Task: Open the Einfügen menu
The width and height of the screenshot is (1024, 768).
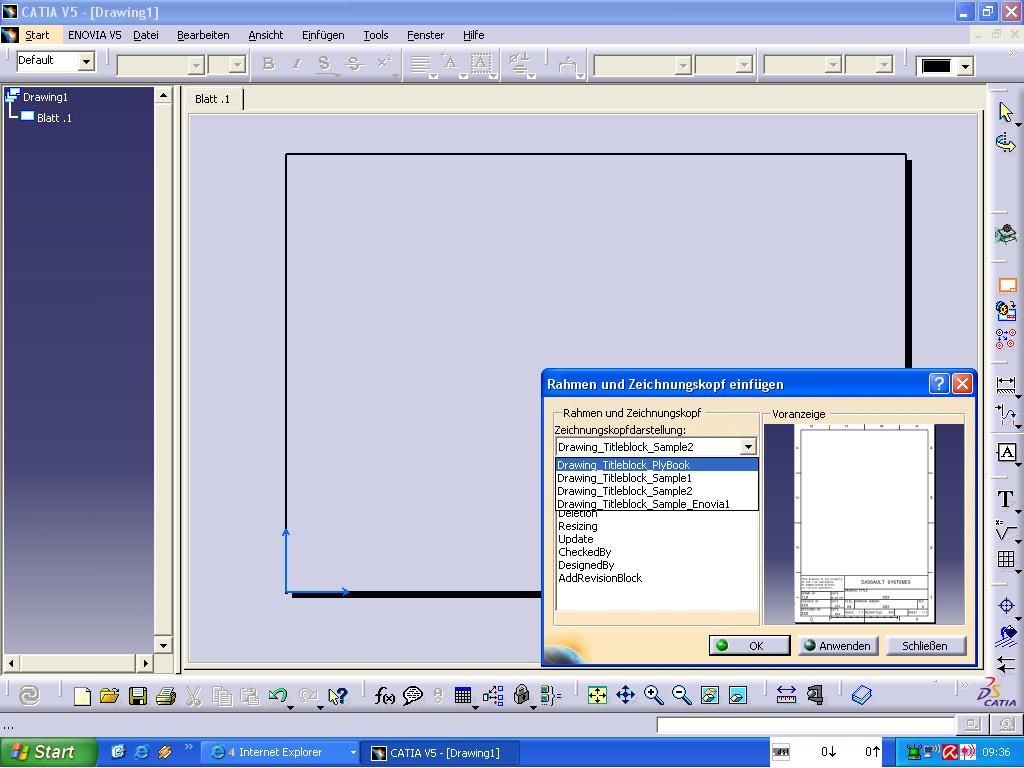Action: (x=323, y=35)
